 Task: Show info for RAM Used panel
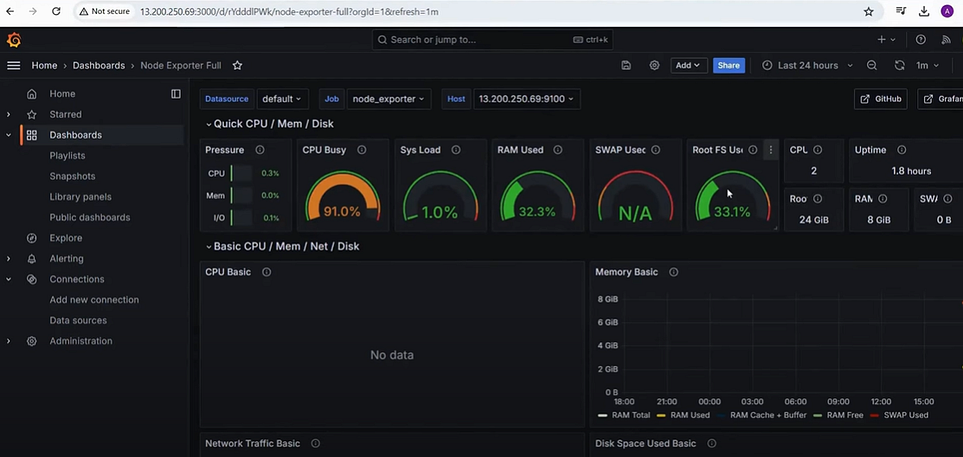(x=558, y=150)
